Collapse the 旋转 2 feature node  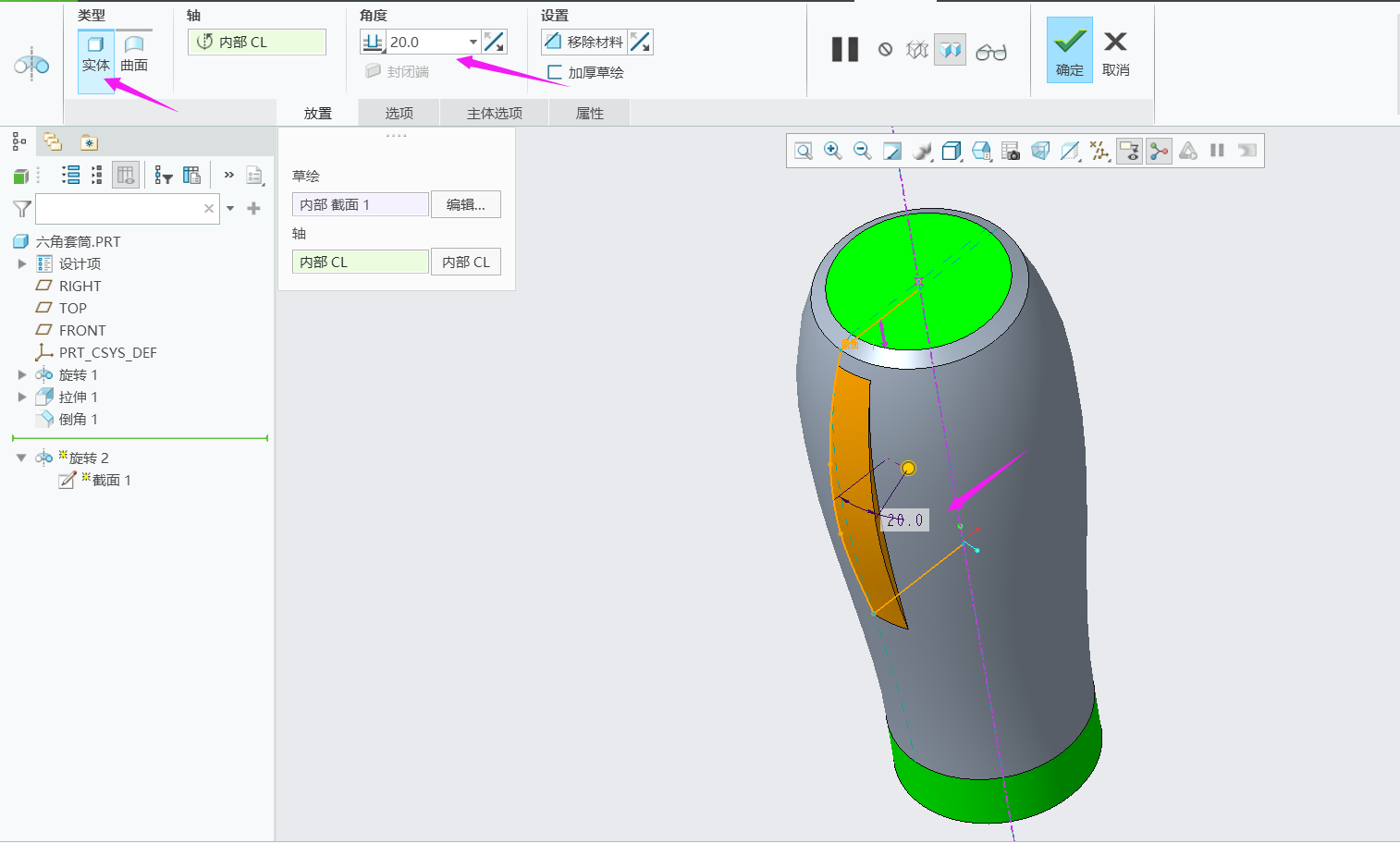tap(21, 458)
